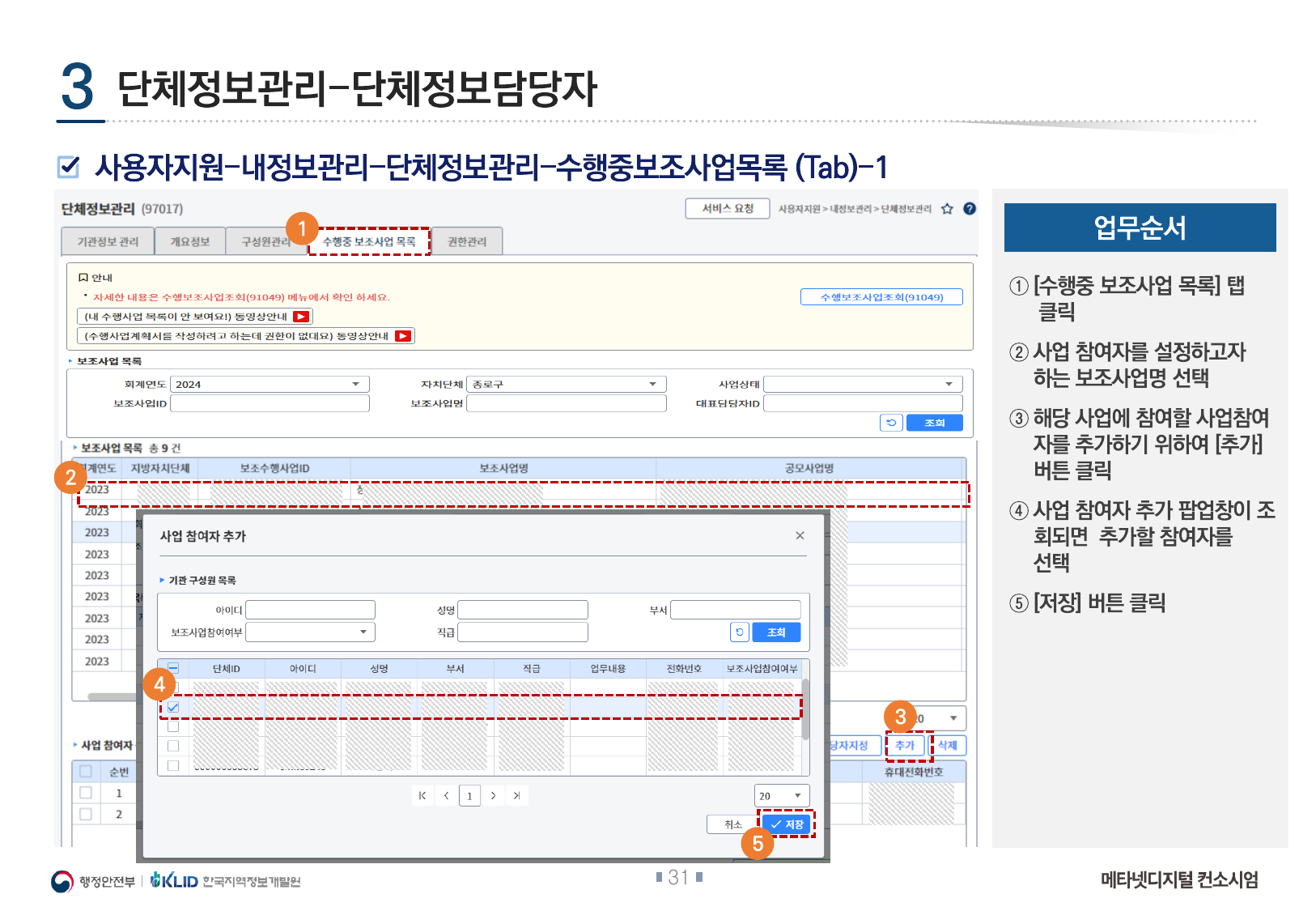
Task: Click the 성명 input field in popup
Action: click(523, 611)
